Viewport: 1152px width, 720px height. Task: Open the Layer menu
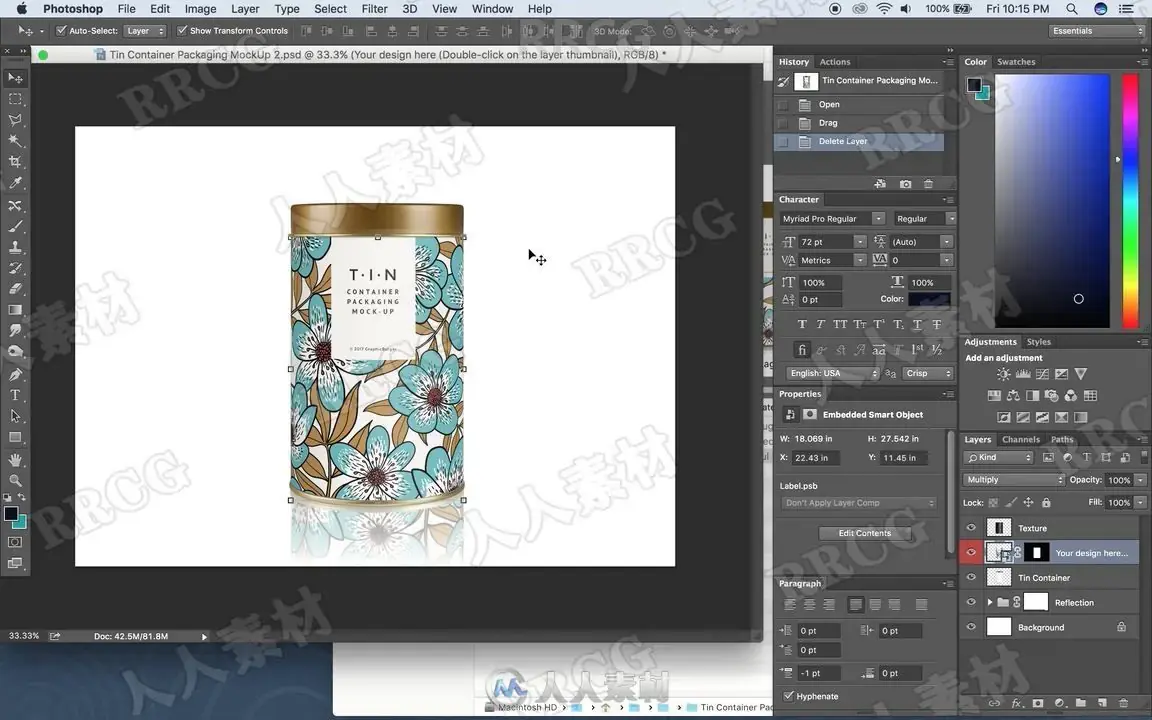click(x=245, y=9)
